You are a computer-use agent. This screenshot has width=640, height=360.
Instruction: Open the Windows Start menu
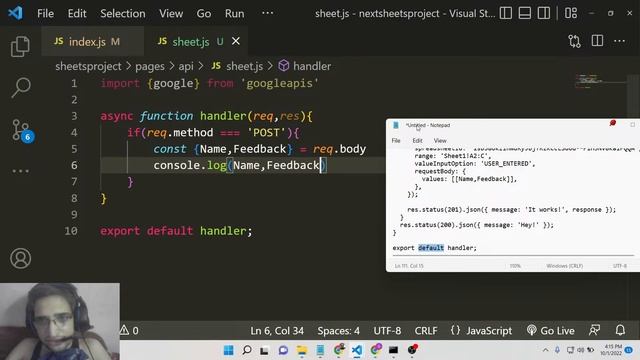[229, 350]
